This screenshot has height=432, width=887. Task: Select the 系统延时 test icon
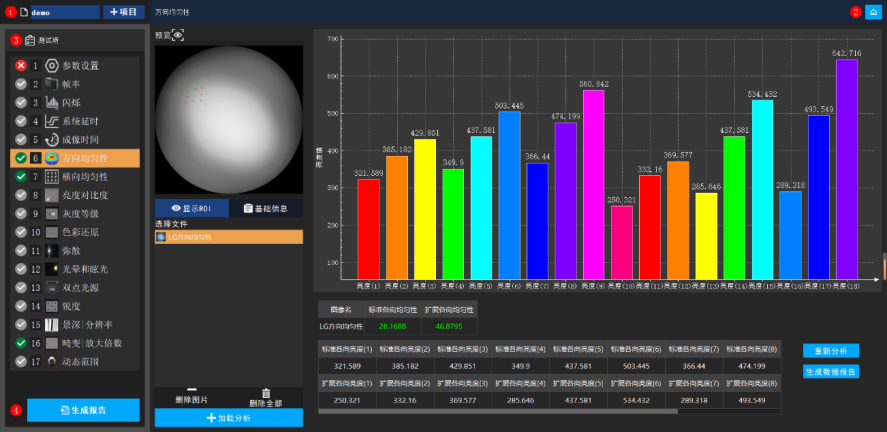tap(52, 121)
